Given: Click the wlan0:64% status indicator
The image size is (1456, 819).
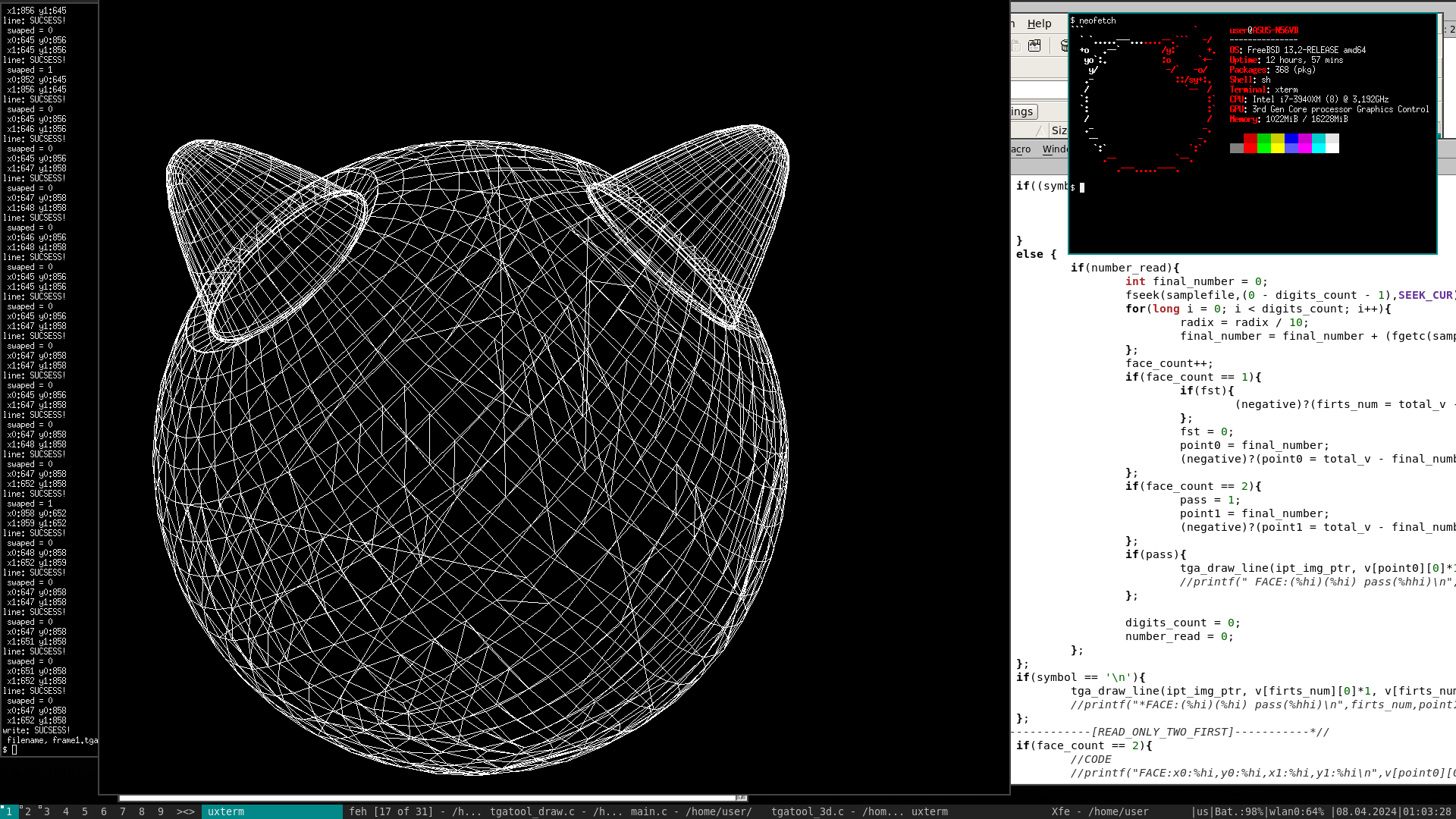Looking at the screenshot, I should 1298,811.
